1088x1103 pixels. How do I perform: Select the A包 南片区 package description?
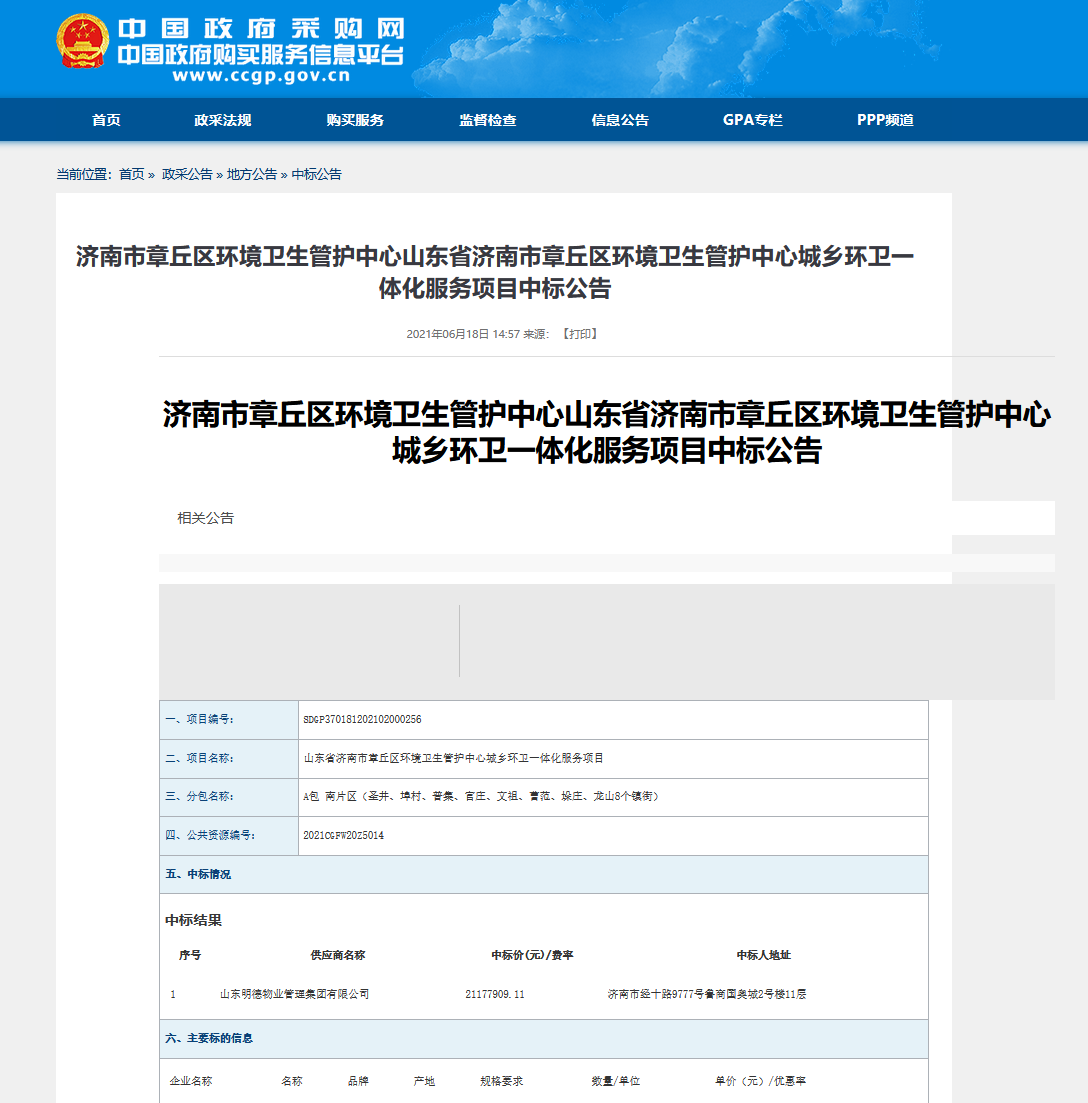pyautogui.click(x=481, y=797)
